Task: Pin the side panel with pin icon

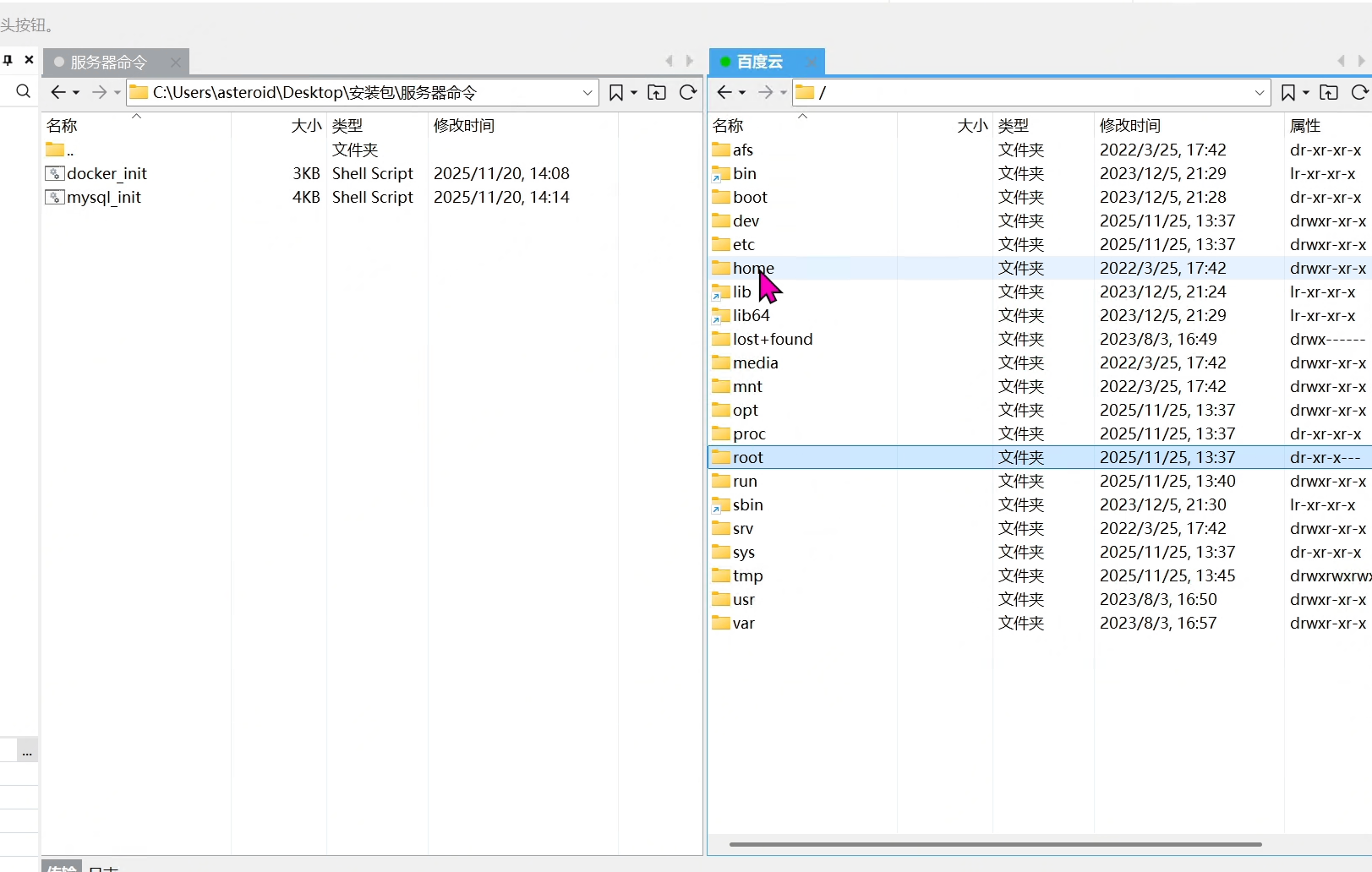Action: coord(8,60)
